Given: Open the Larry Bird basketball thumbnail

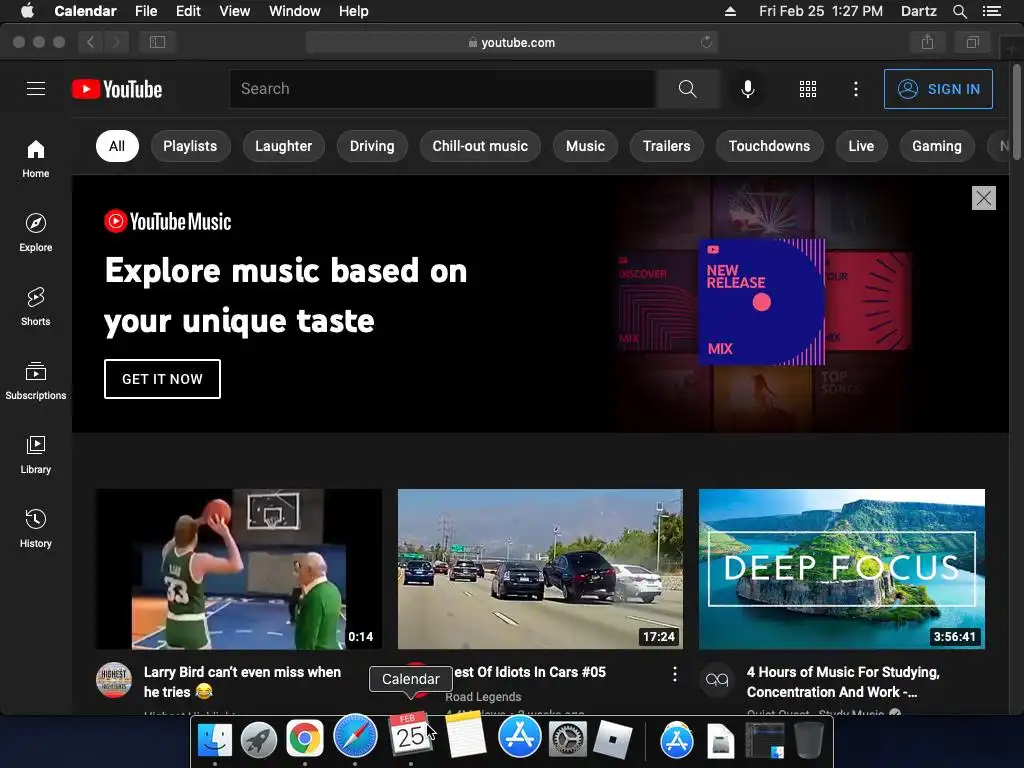Looking at the screenshot, I should (x=239, y=569).
